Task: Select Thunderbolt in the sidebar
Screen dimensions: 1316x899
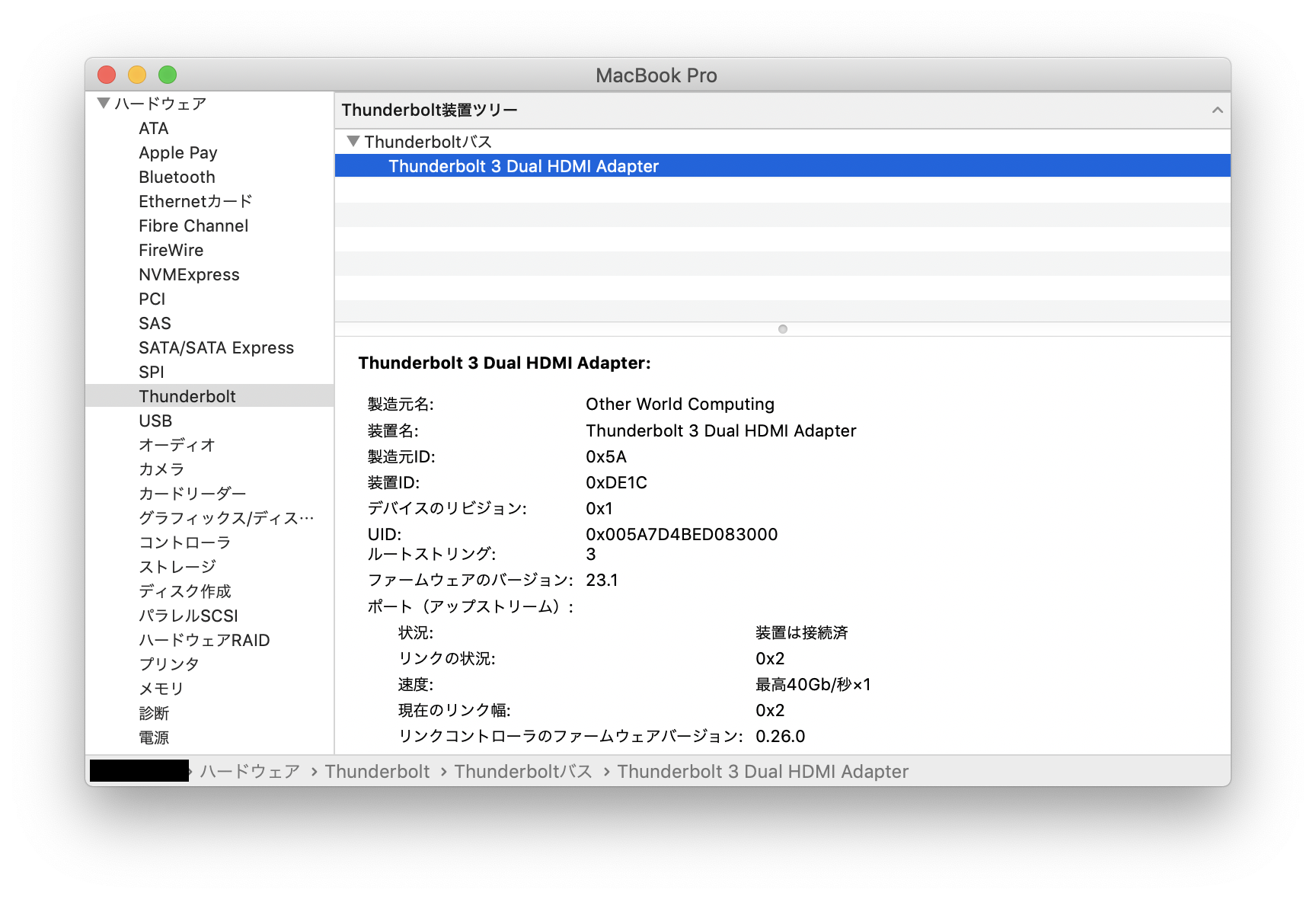Action: coord(209,396)
